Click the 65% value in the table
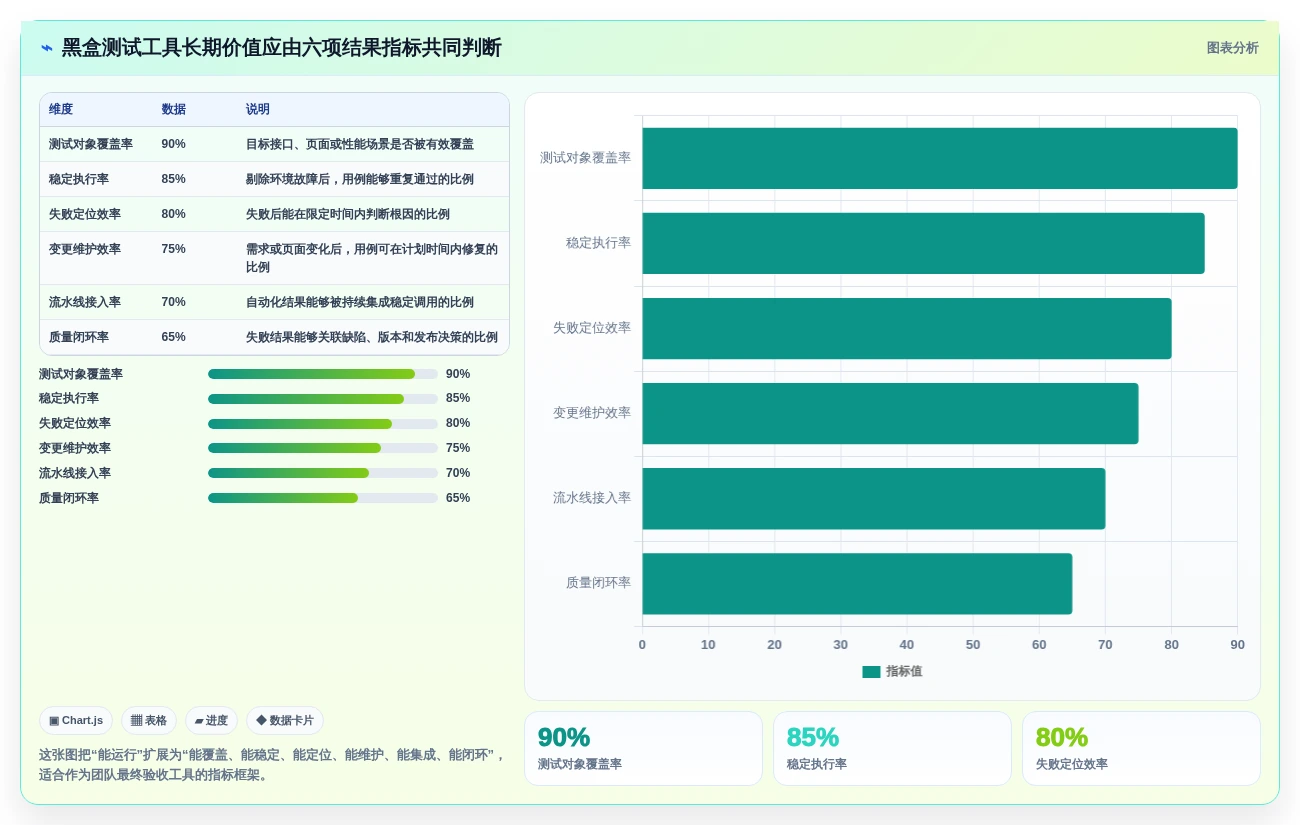Image resolution: width=1300 pixels, height=825 pixels. (x=174, y=337)
